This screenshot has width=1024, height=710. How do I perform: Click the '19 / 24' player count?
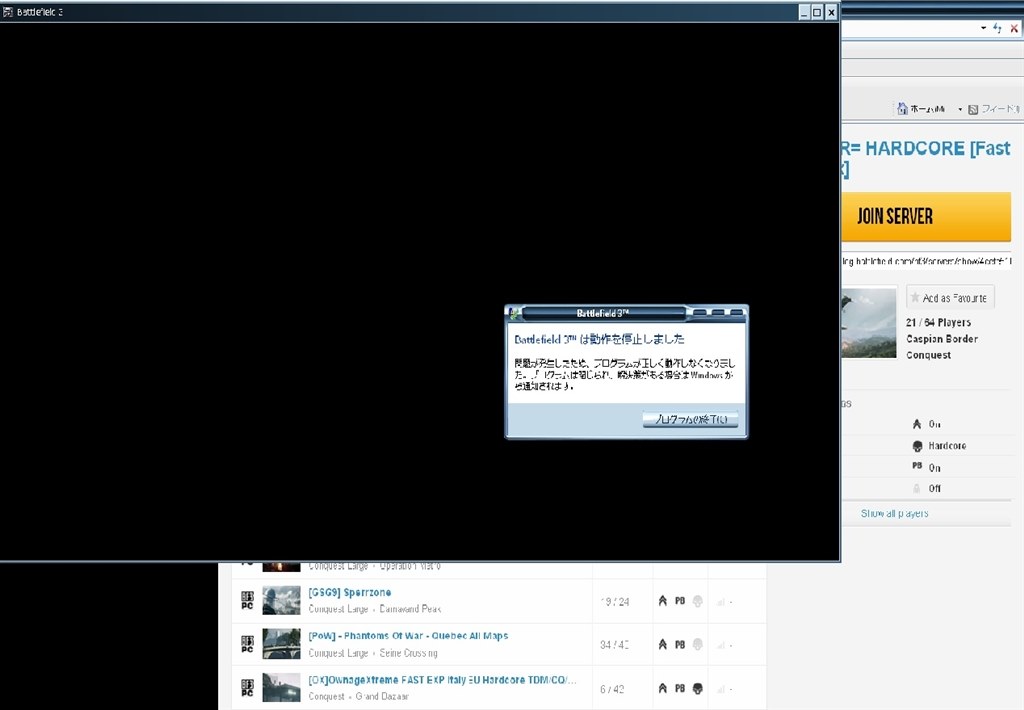click(x=615, y=602)
